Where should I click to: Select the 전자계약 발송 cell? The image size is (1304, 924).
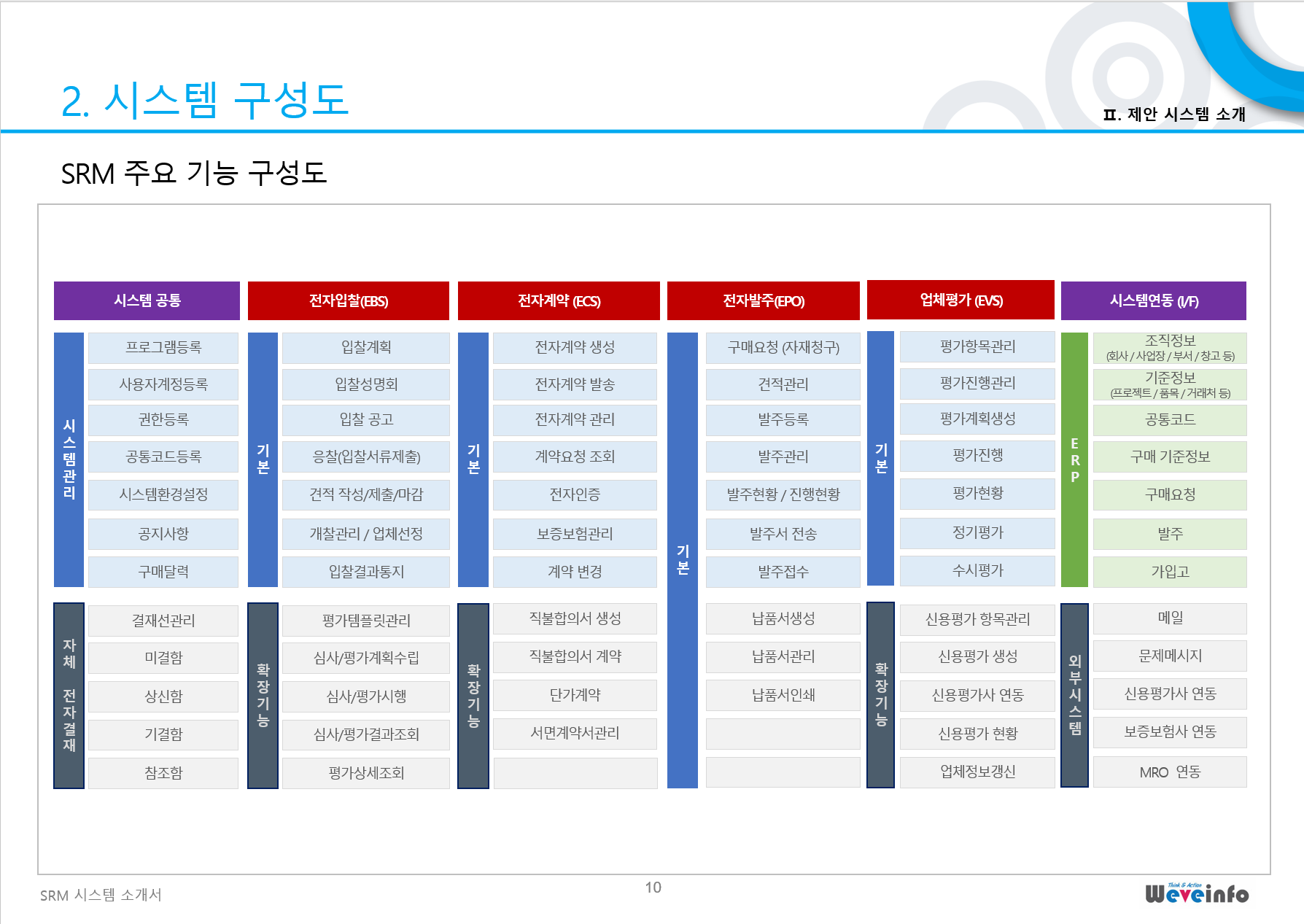coord(575,384)
